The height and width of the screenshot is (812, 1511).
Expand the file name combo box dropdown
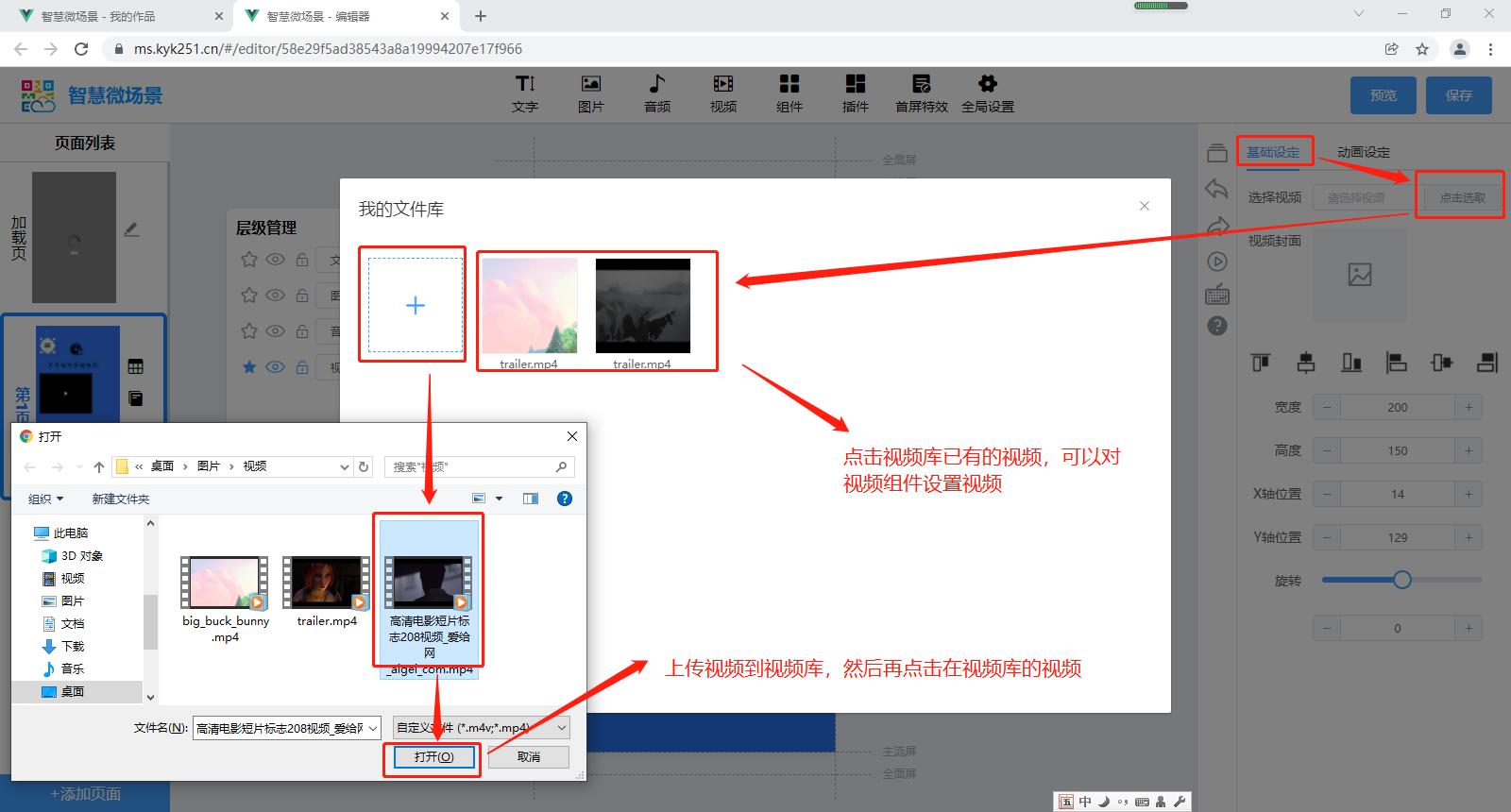[x=373, y=728]
